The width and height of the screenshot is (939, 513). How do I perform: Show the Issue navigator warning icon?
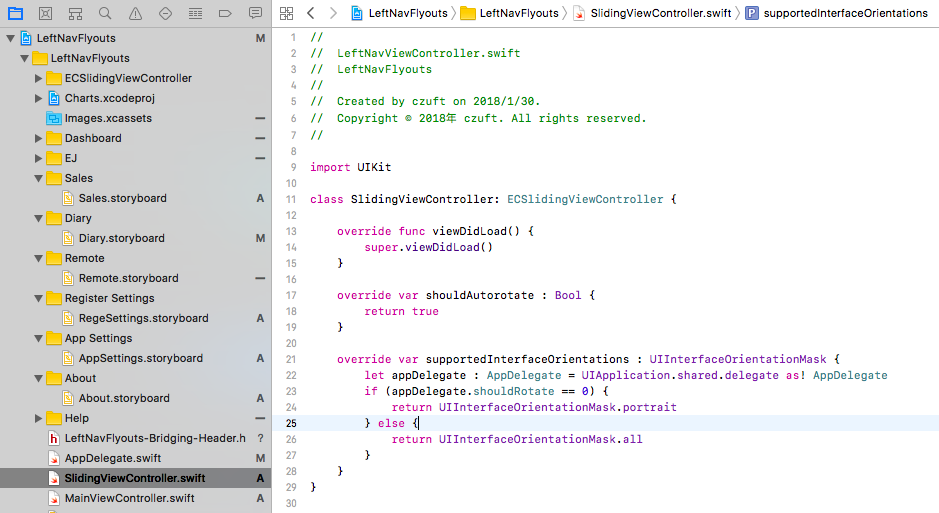(135, 14)
